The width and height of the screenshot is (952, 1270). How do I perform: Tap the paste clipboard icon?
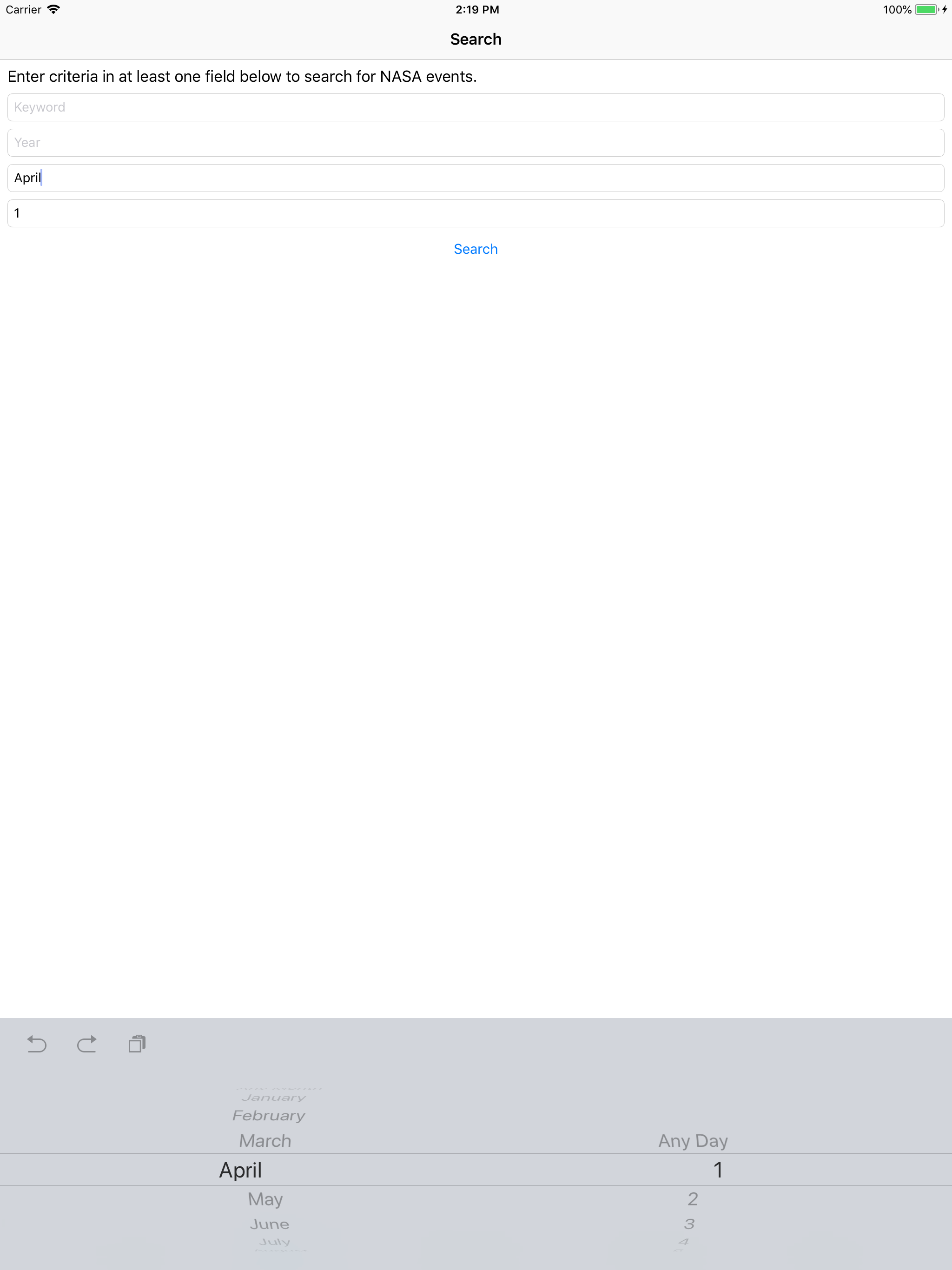pyautogui.click(x=137, y=1043)
